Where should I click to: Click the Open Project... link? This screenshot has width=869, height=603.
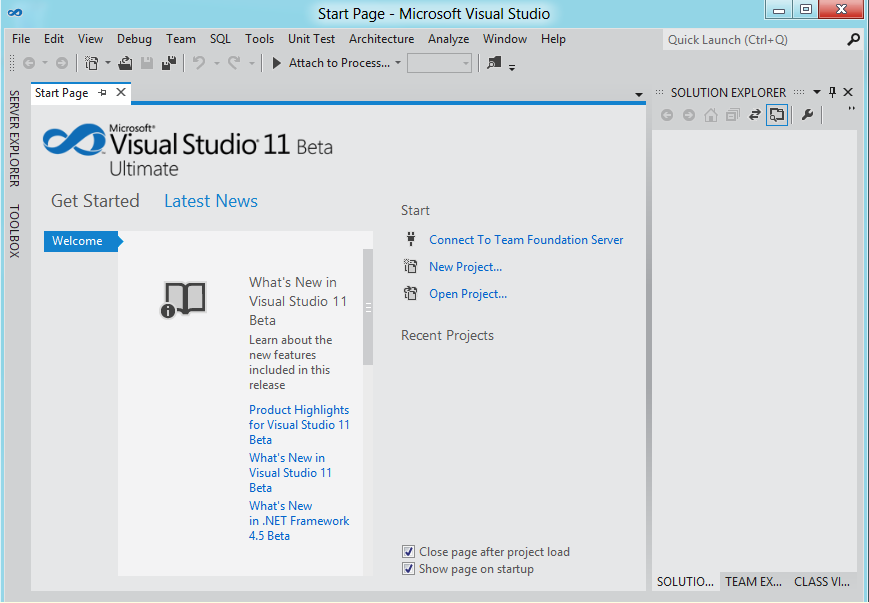coord(468,294)
